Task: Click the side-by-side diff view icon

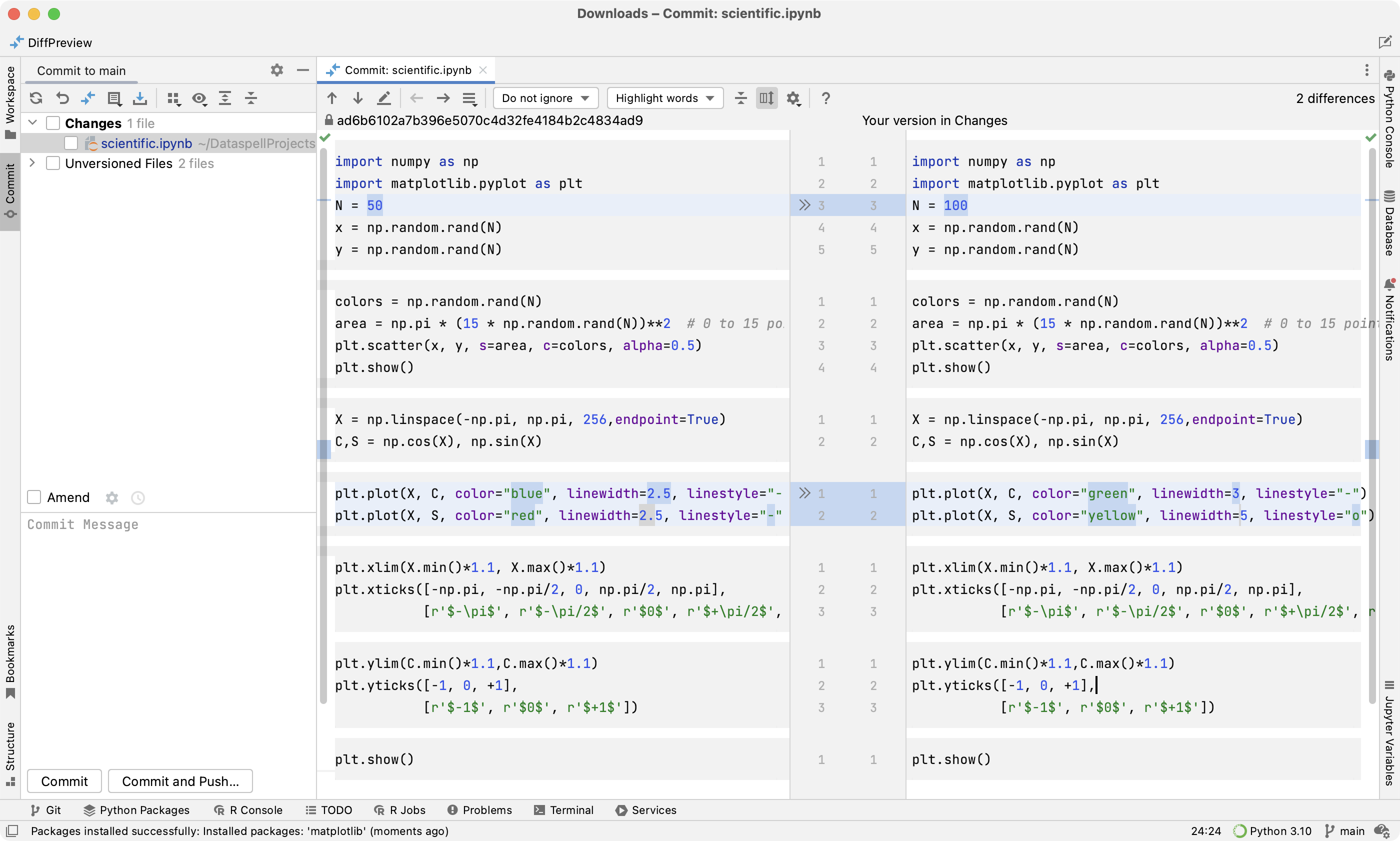Action: pos(767,97)
